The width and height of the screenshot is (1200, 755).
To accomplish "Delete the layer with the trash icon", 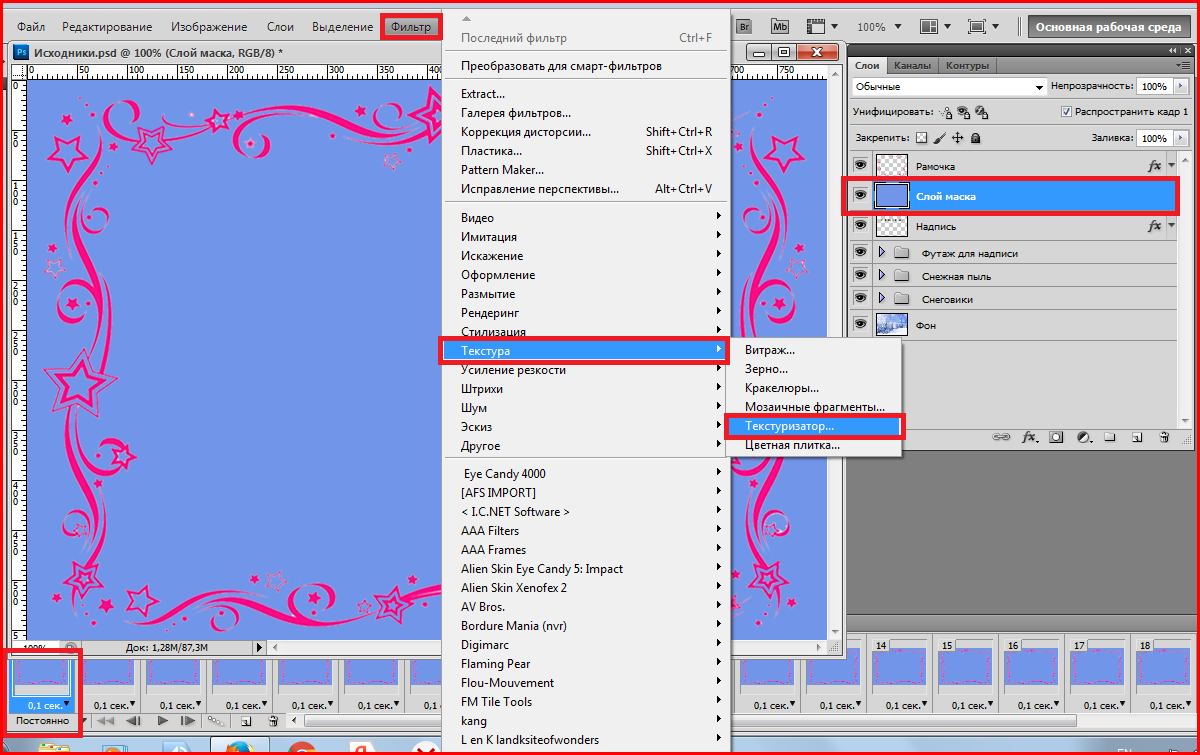I will point(1164,437).
